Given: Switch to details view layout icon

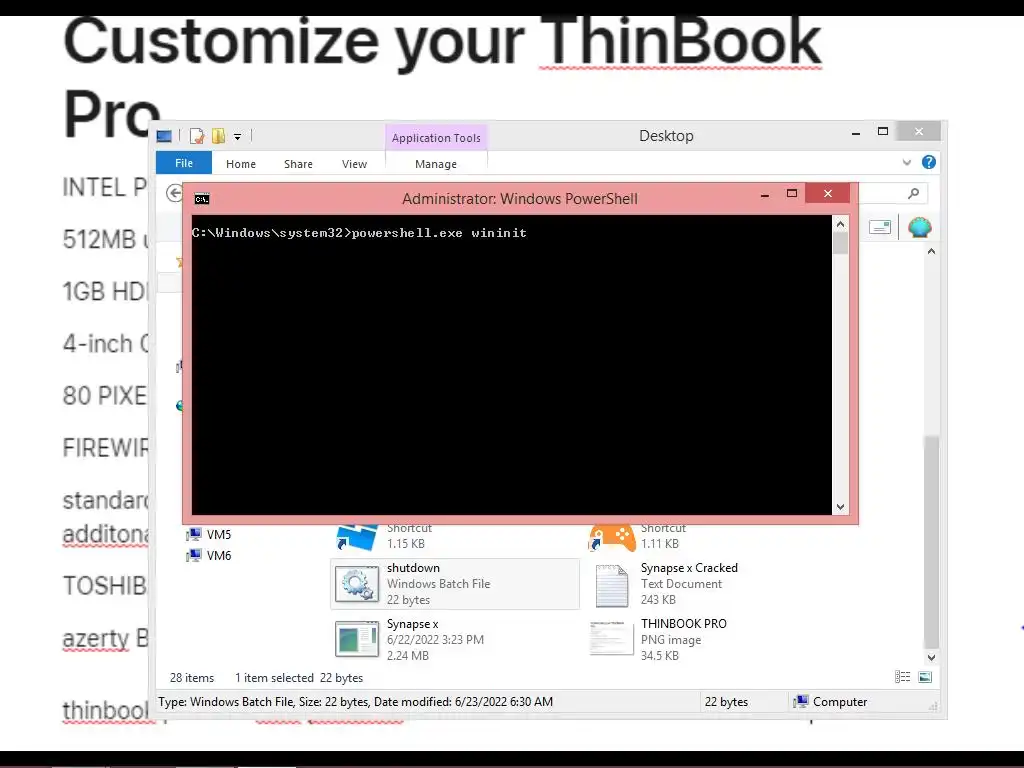Looking at the screenshot, I should (903, 677).
